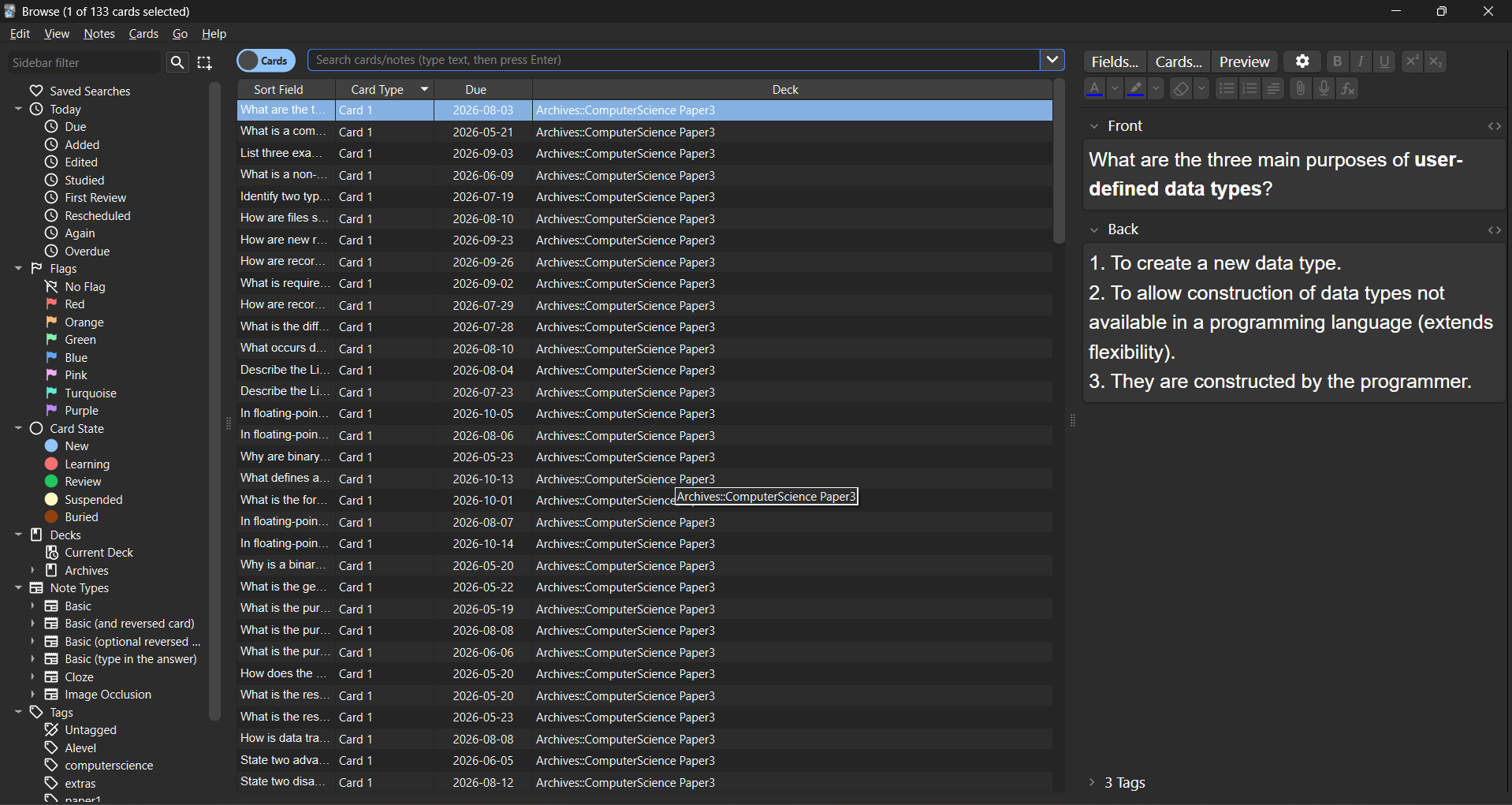Image resolution: width=1512 pixels, height=805 pixels.
Task: Apply bold formatting to the field
Action: click(x=1337, y=61)
